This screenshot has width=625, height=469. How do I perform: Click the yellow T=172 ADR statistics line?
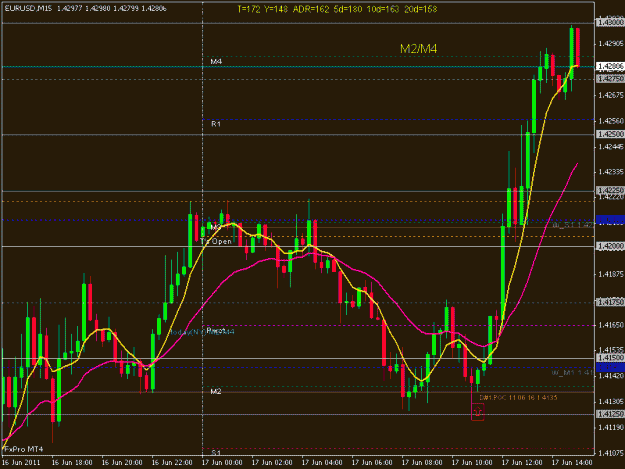click(337, 9)
